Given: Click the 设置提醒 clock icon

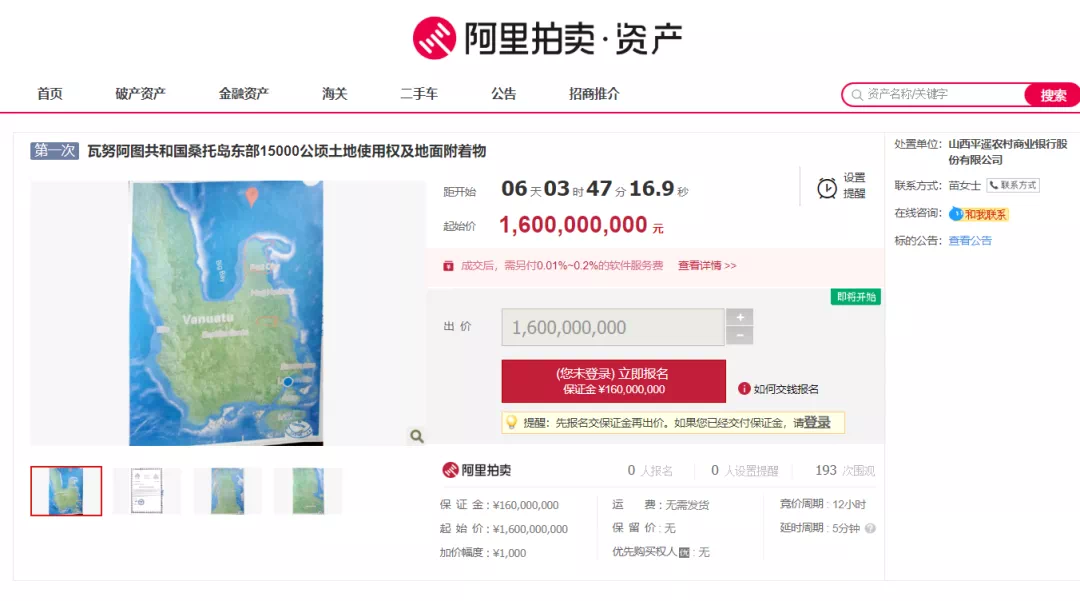Looking at the screenshot, I should (x=827, y=188).
